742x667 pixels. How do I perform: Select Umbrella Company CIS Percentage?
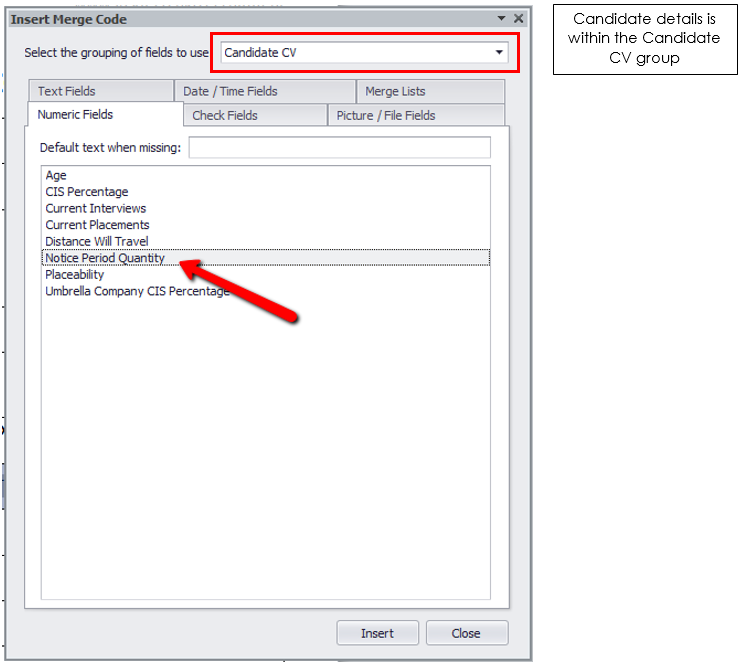[137, 291]
